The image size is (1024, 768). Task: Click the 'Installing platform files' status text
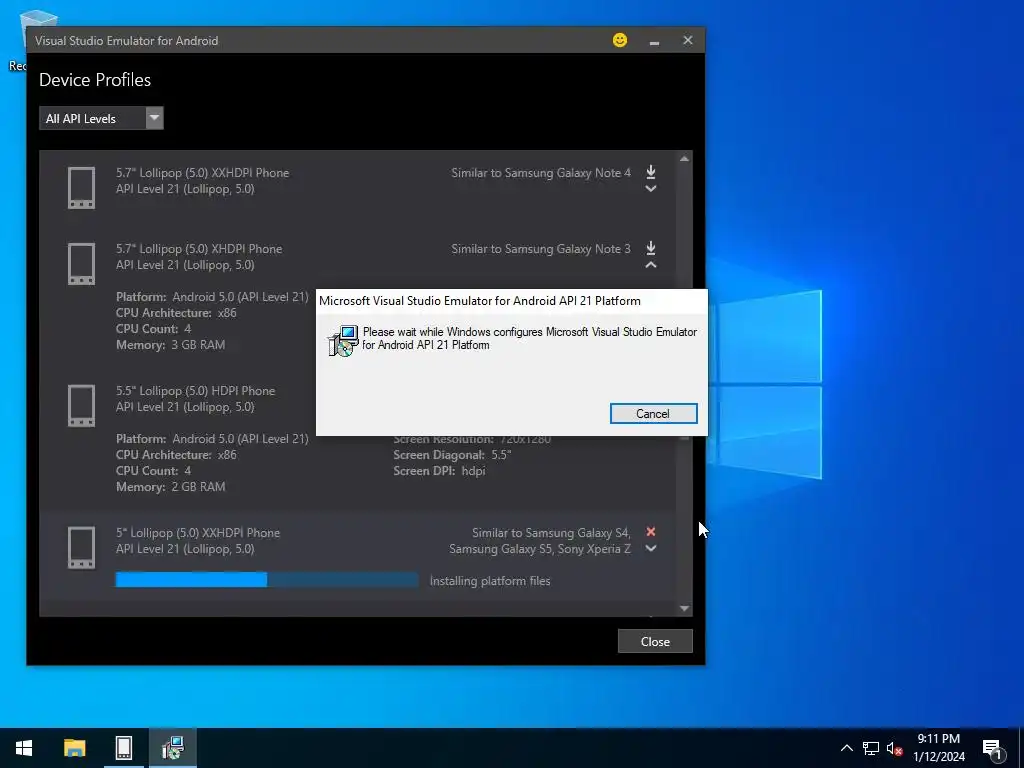pyautogui.click(x=490, y=581)
